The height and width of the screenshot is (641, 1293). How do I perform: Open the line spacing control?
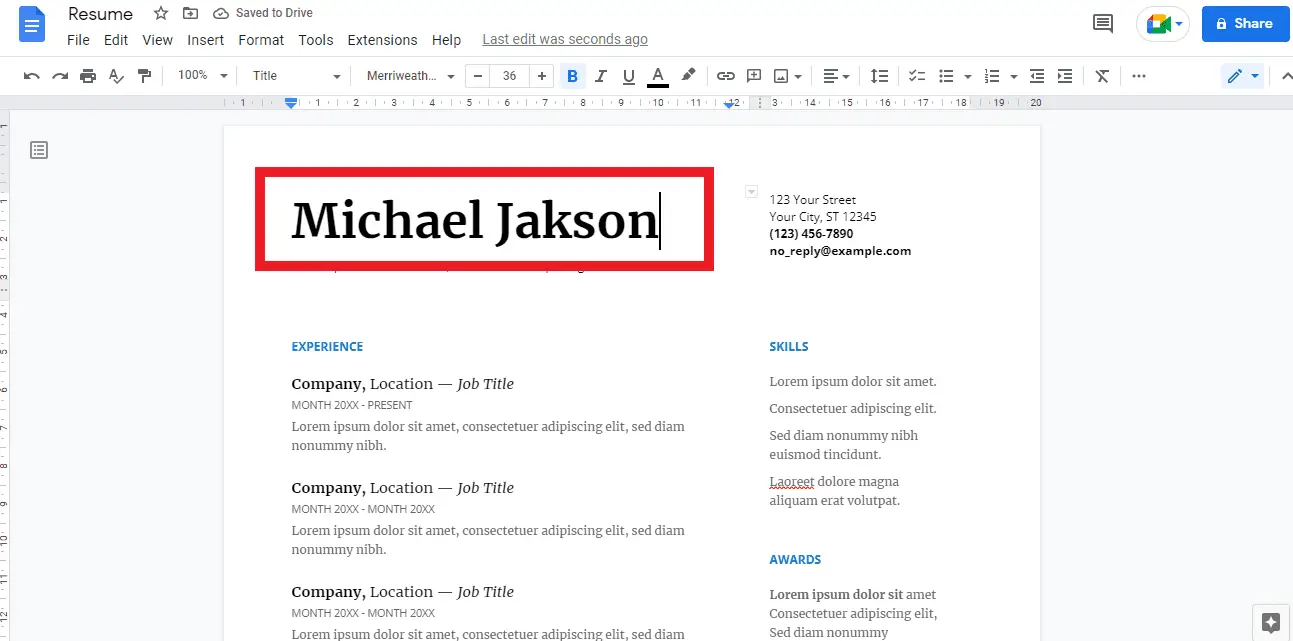tap(879, 75)
